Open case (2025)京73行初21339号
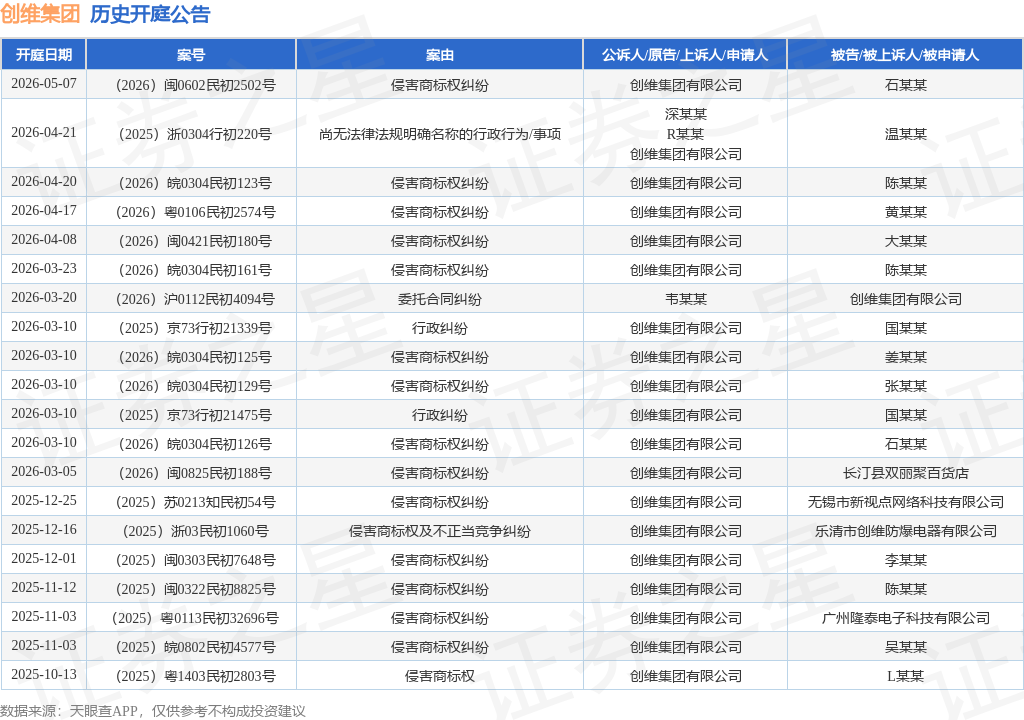This screenshot has height=720, width=1024. click(x=193, y=328)
